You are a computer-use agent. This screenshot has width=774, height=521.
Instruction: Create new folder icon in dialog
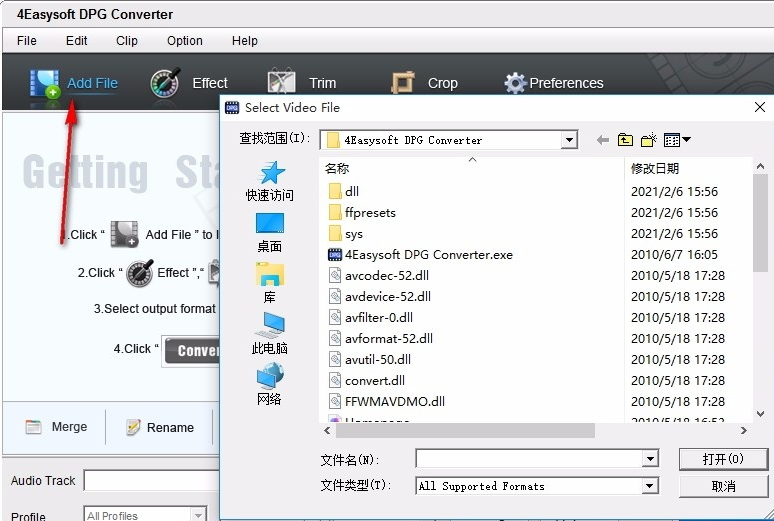(x=649, y=140)
